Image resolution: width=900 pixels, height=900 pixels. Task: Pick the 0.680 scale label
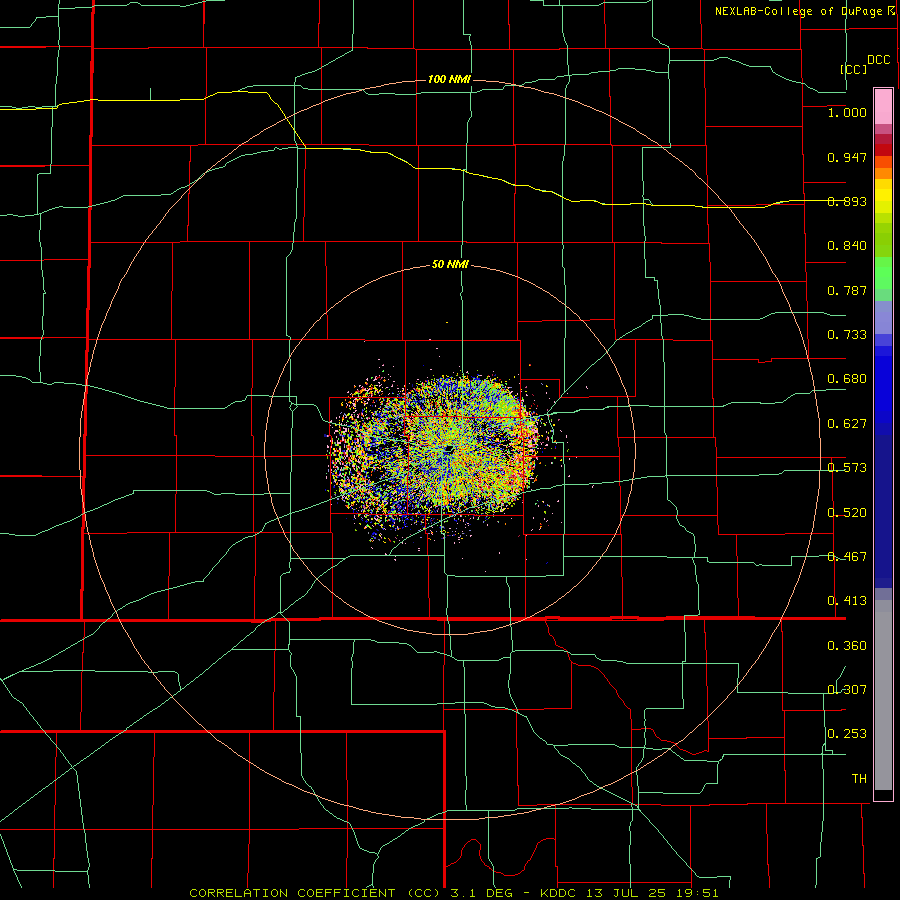(x=847, y=379)
